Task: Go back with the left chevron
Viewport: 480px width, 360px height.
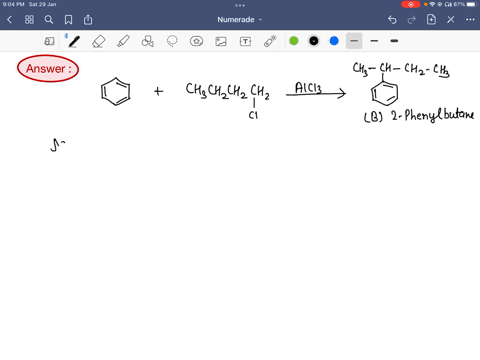Action: tap(9, 20)
